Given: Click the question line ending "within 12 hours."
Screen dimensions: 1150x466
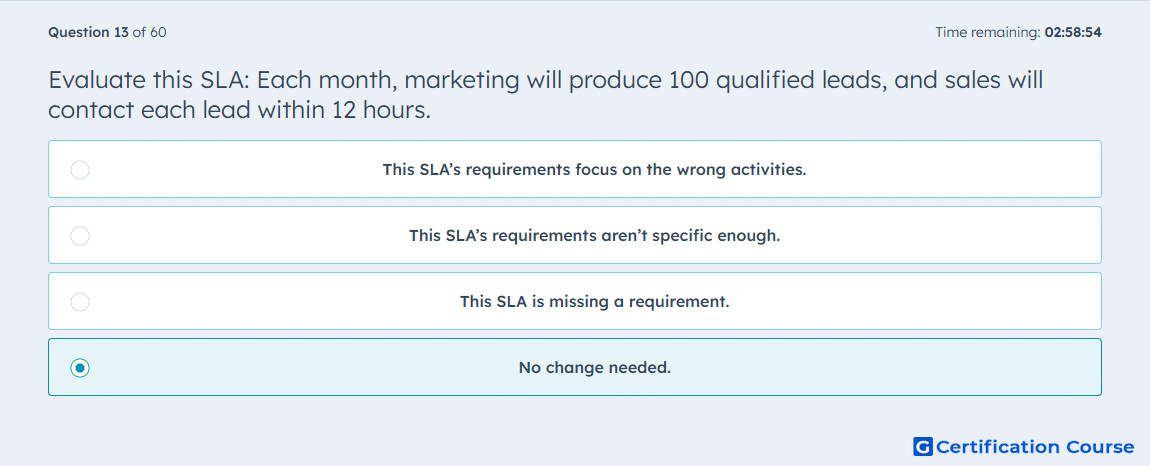Looking at the screenshot, I should 239,110.
